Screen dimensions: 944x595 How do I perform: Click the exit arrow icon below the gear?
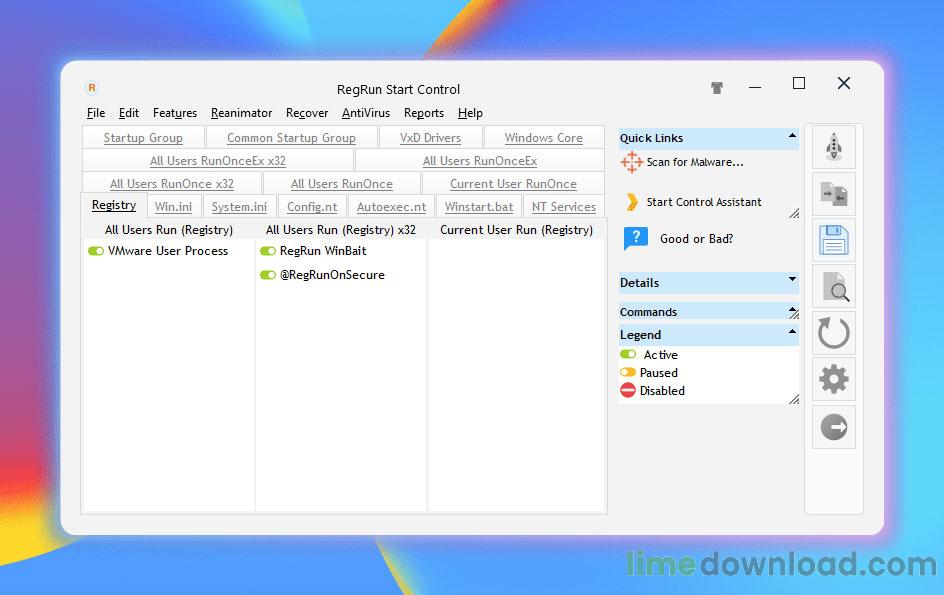click(x=833, y=427)
